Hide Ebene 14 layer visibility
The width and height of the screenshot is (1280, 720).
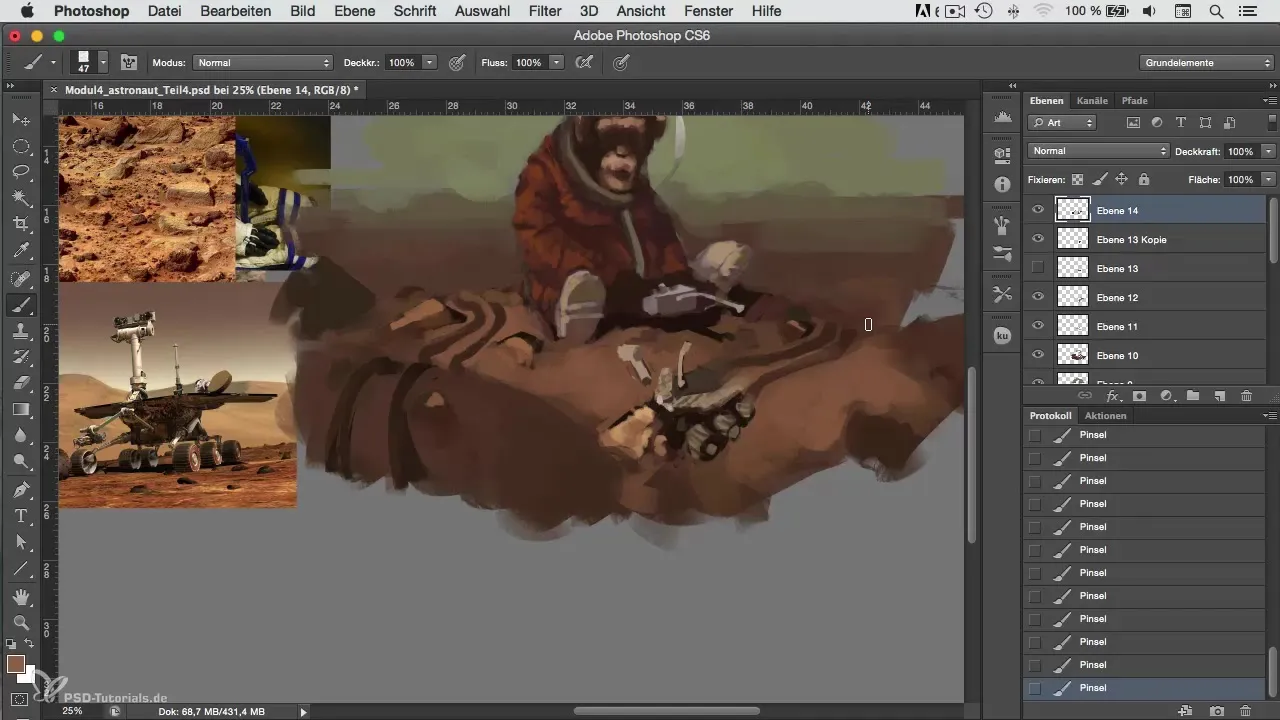(x=1038, y=210)
